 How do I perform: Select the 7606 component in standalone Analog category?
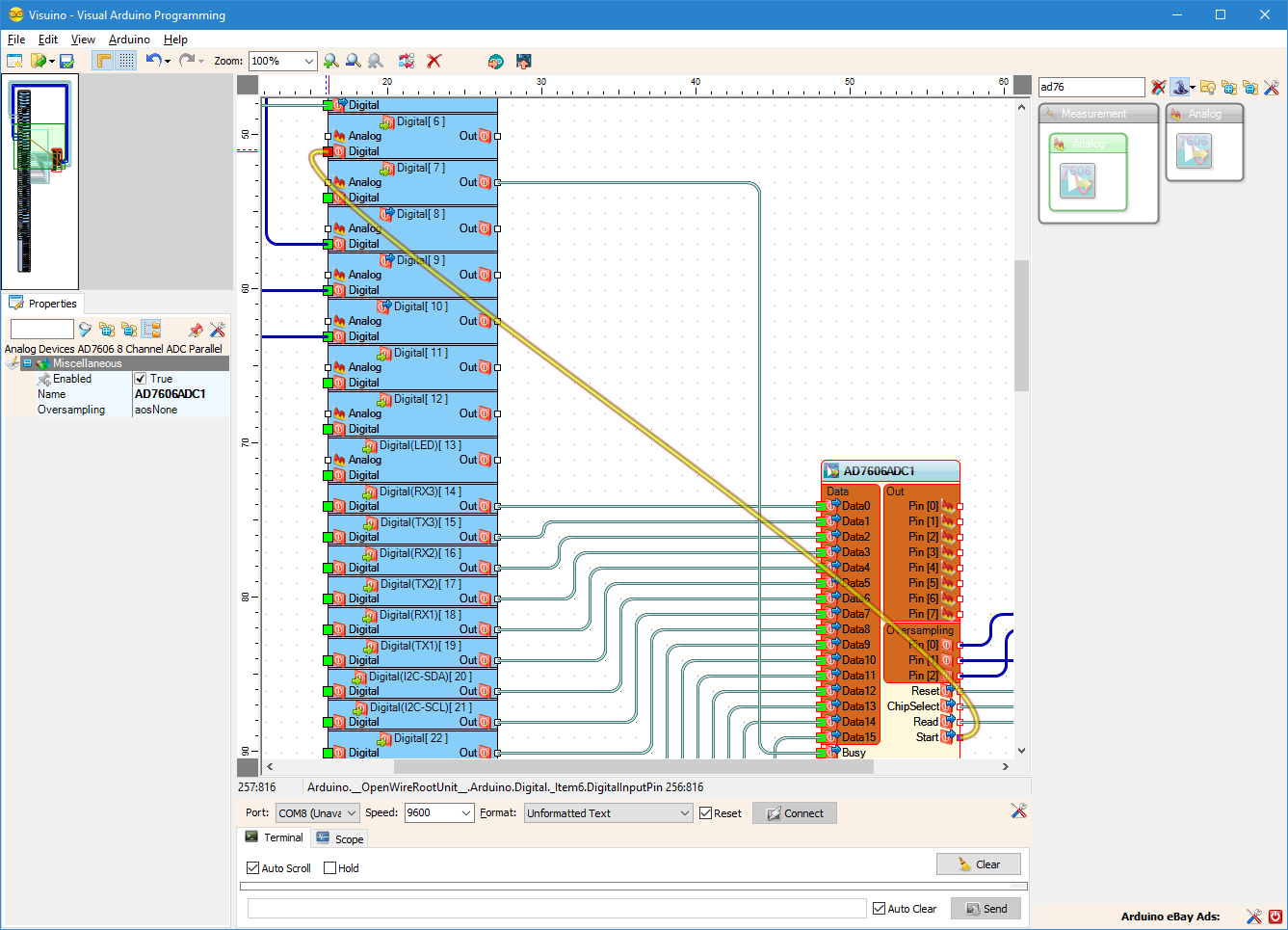1195,150
